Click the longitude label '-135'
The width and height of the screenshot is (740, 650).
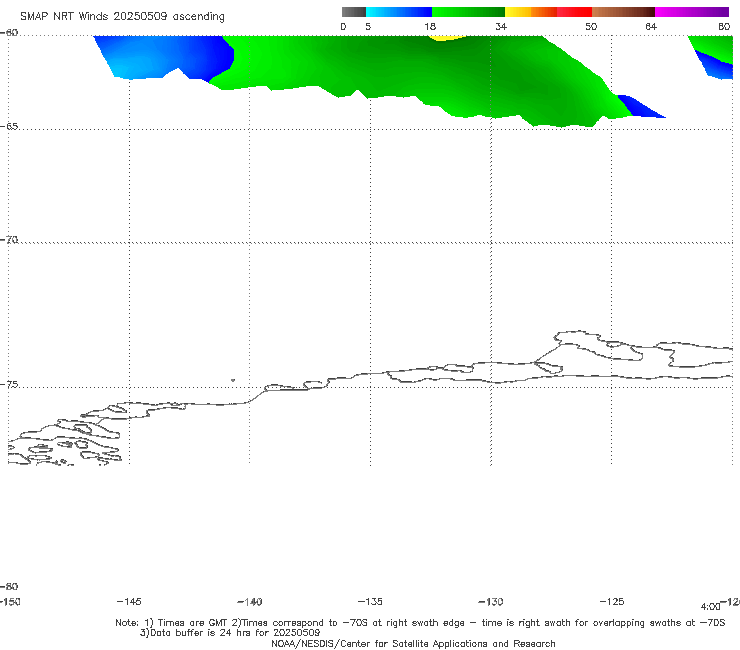pos(370,601)
